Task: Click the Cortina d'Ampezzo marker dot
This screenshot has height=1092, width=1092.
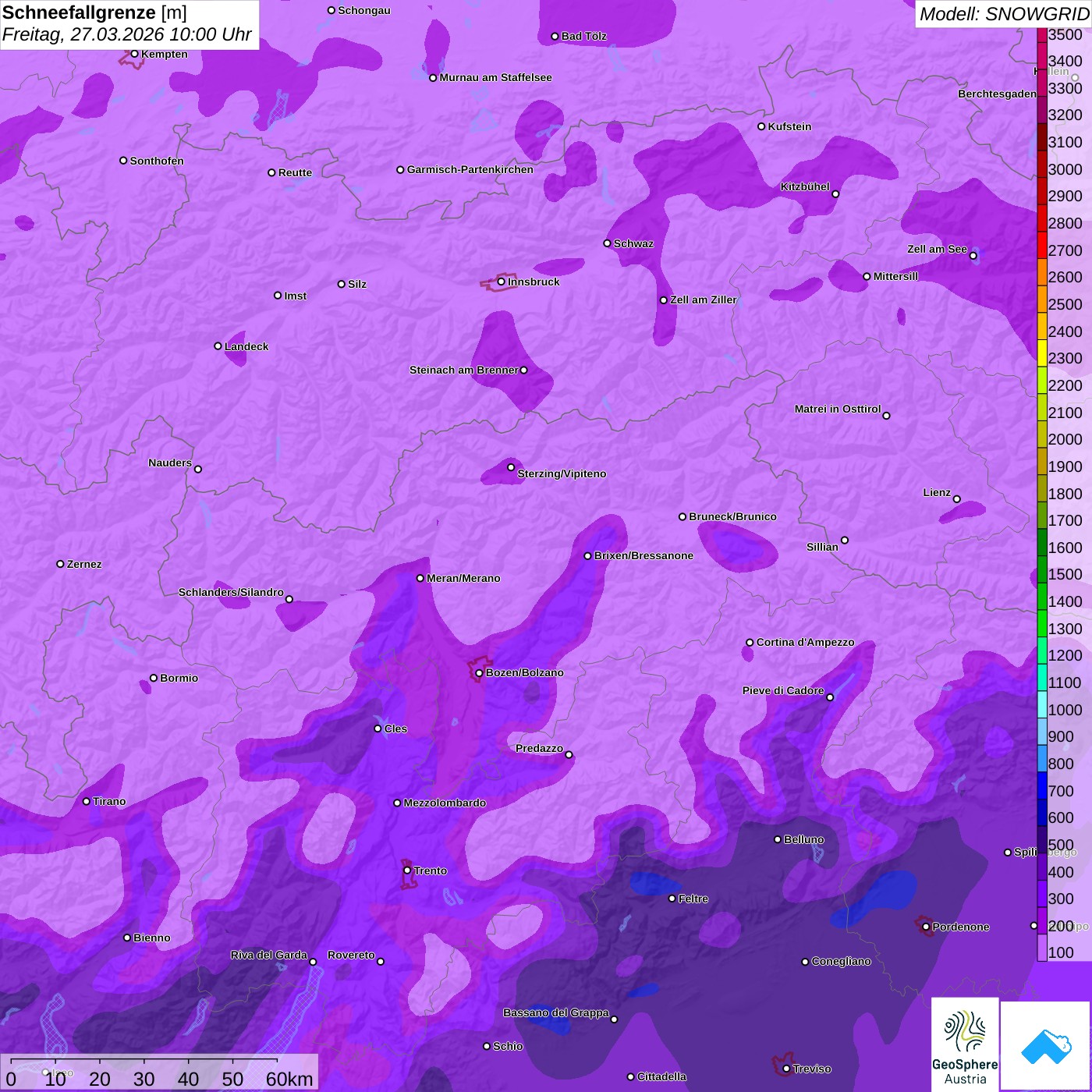Action: (x=750, y=643)
